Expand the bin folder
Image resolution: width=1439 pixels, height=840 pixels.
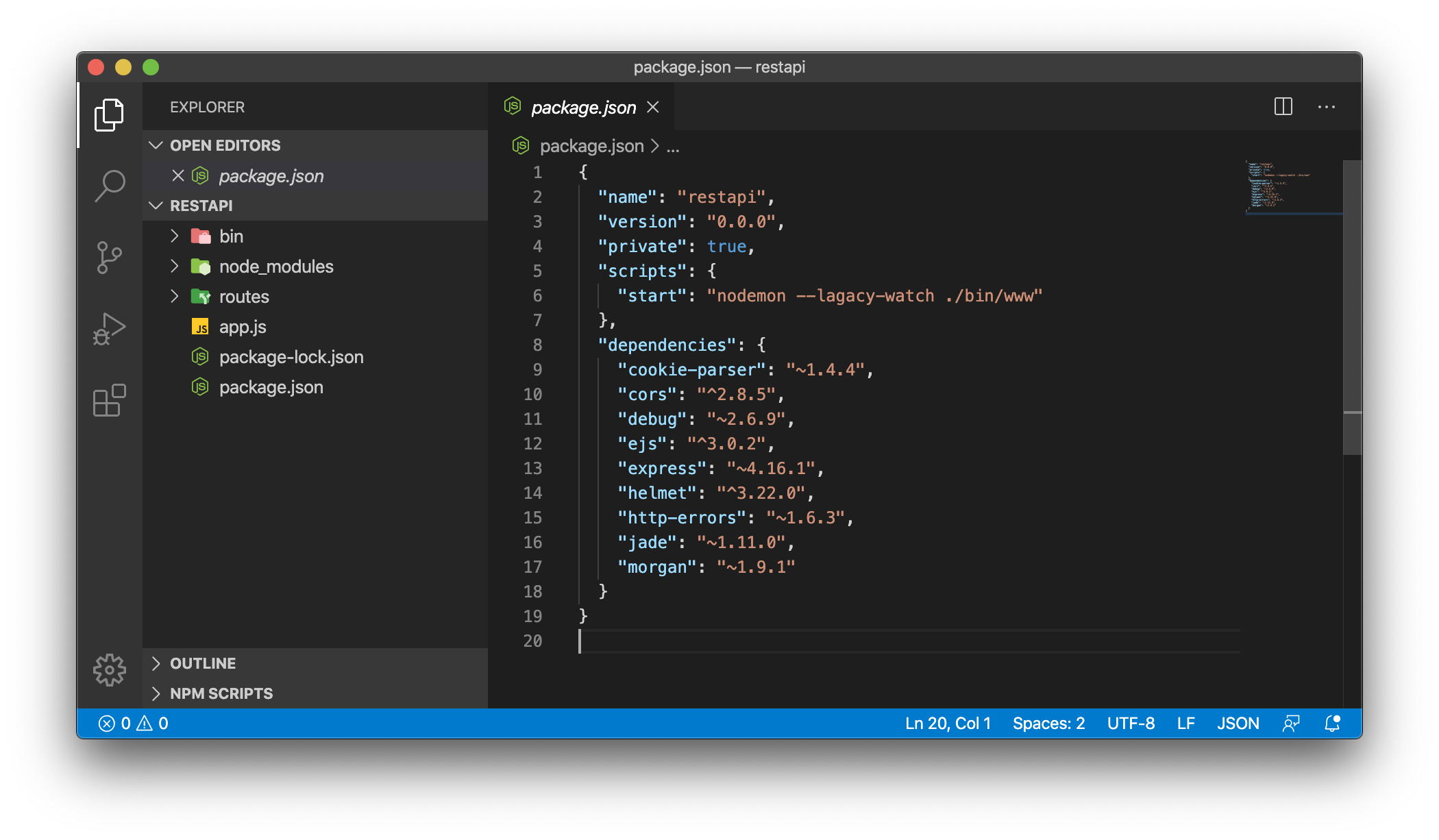tap(230, 236)
